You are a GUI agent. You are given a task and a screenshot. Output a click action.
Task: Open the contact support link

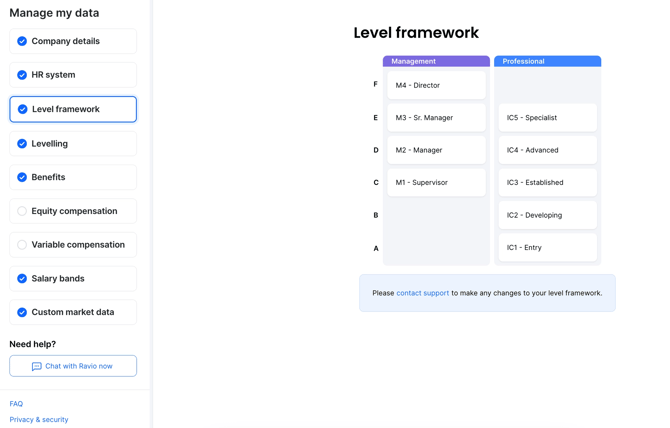click(423, 293)
